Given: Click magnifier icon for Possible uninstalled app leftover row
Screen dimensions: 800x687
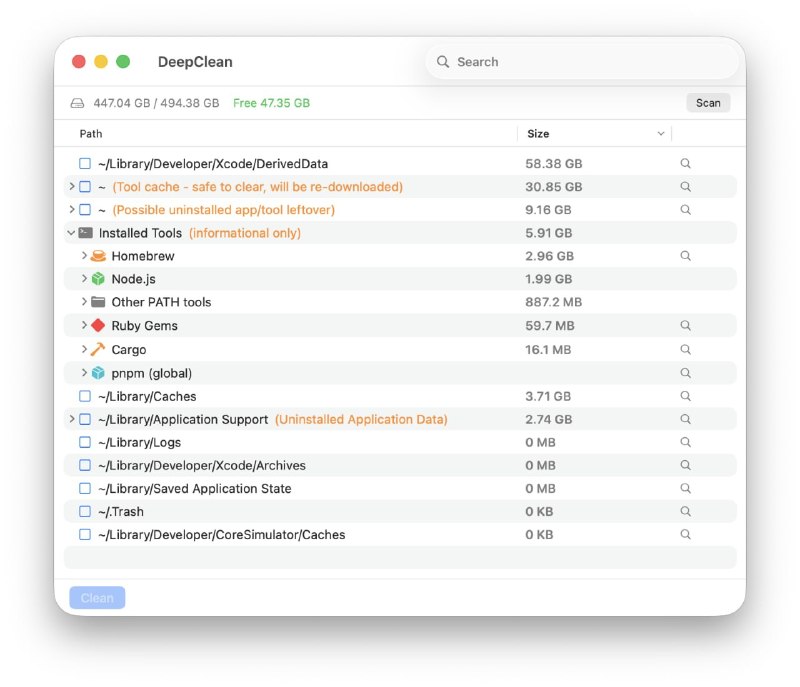Looking at the screenshot, I should (x=685, y=210).
